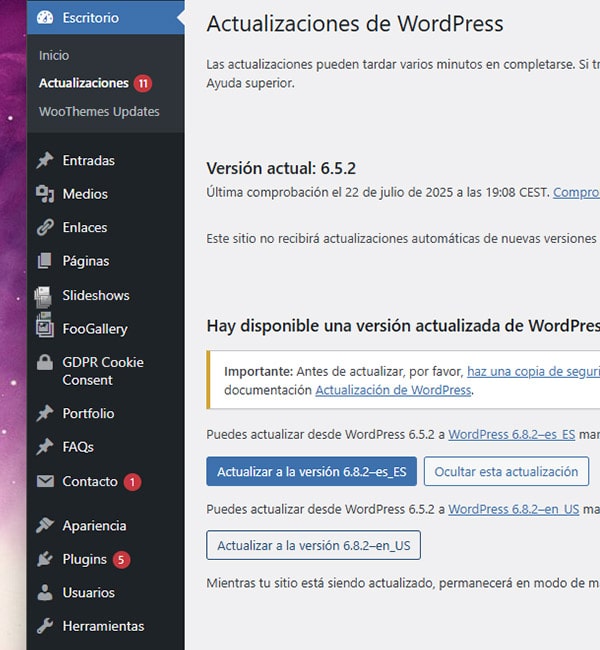This screenshot has width=600, height=650.
Task: Open WooThemes Updates submenu item
Action: [x=99, y=112]
